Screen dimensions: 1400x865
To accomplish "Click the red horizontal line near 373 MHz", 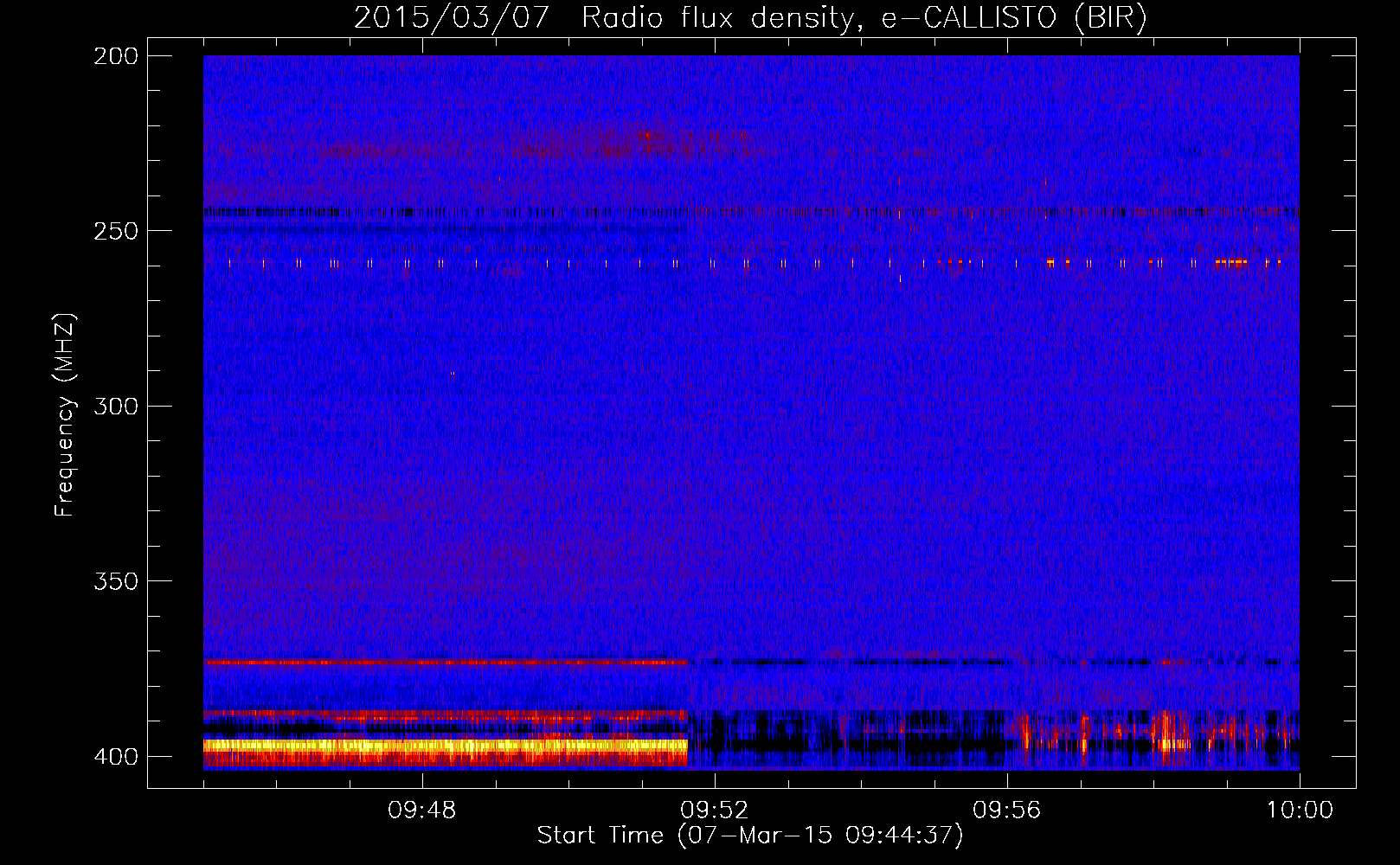I will [x=446, y=662].
